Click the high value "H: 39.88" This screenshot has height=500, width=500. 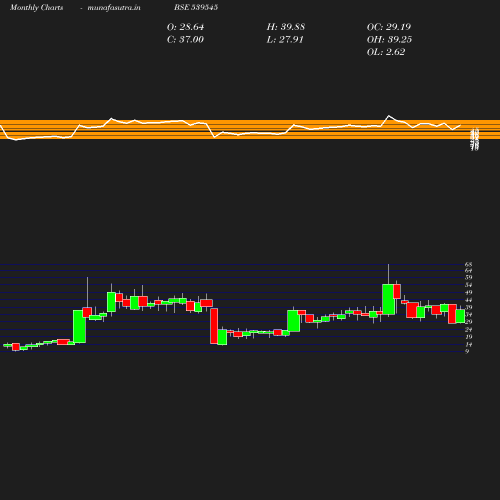286,27
